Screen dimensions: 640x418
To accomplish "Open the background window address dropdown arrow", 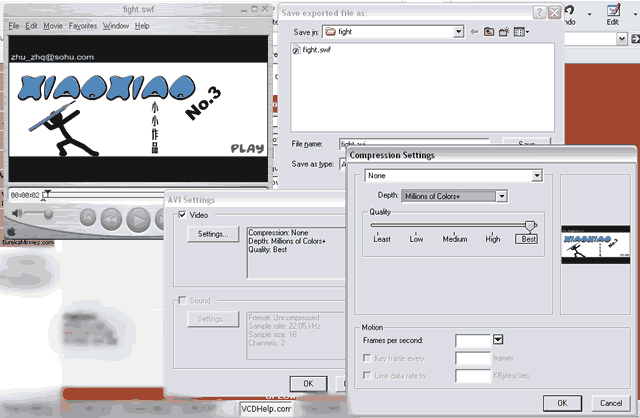I will [x=621, y=39].
